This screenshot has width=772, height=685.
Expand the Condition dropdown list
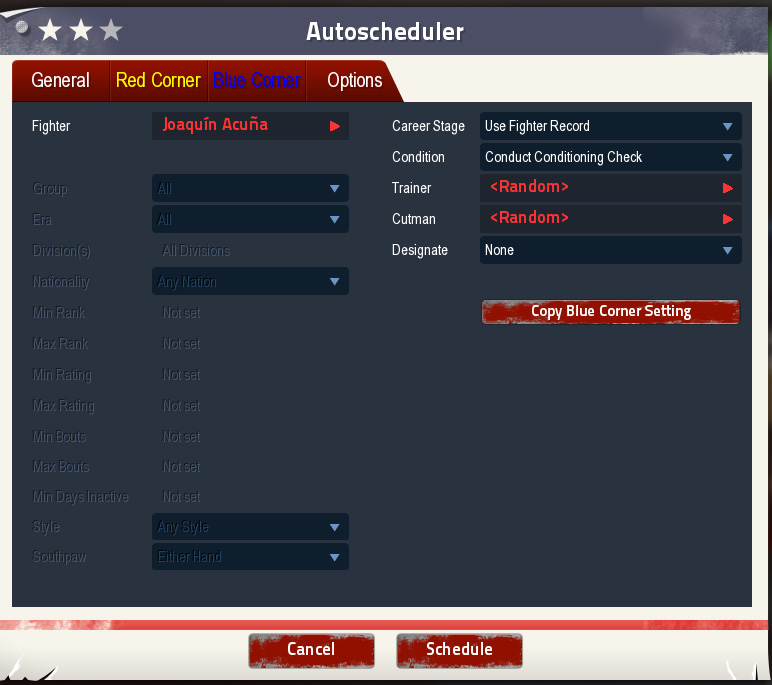pos(610,157)
